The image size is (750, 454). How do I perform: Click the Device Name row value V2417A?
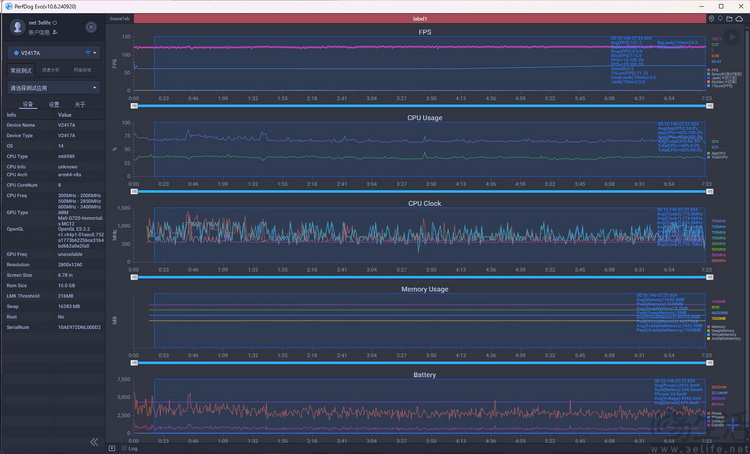tap(66, 125)
